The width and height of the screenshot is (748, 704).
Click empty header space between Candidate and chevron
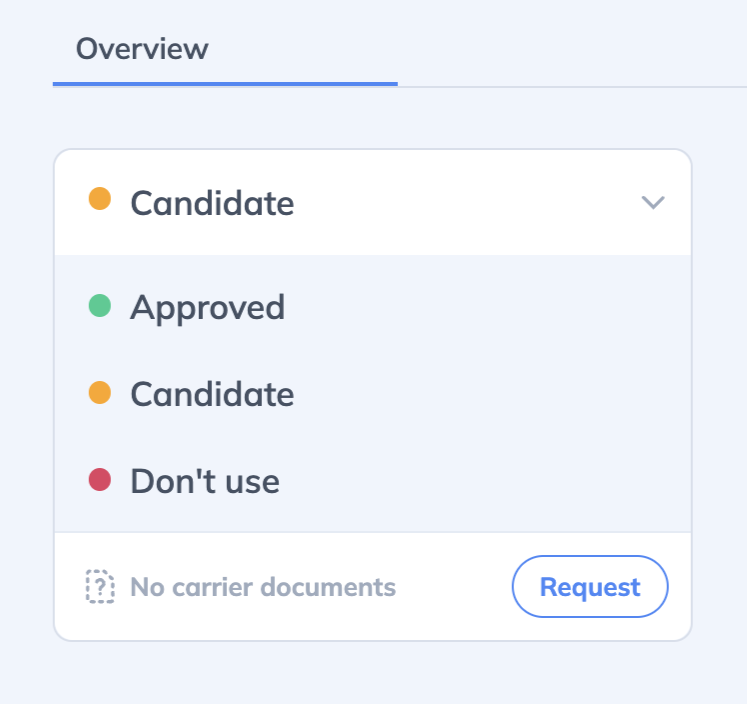coord(468,203)
